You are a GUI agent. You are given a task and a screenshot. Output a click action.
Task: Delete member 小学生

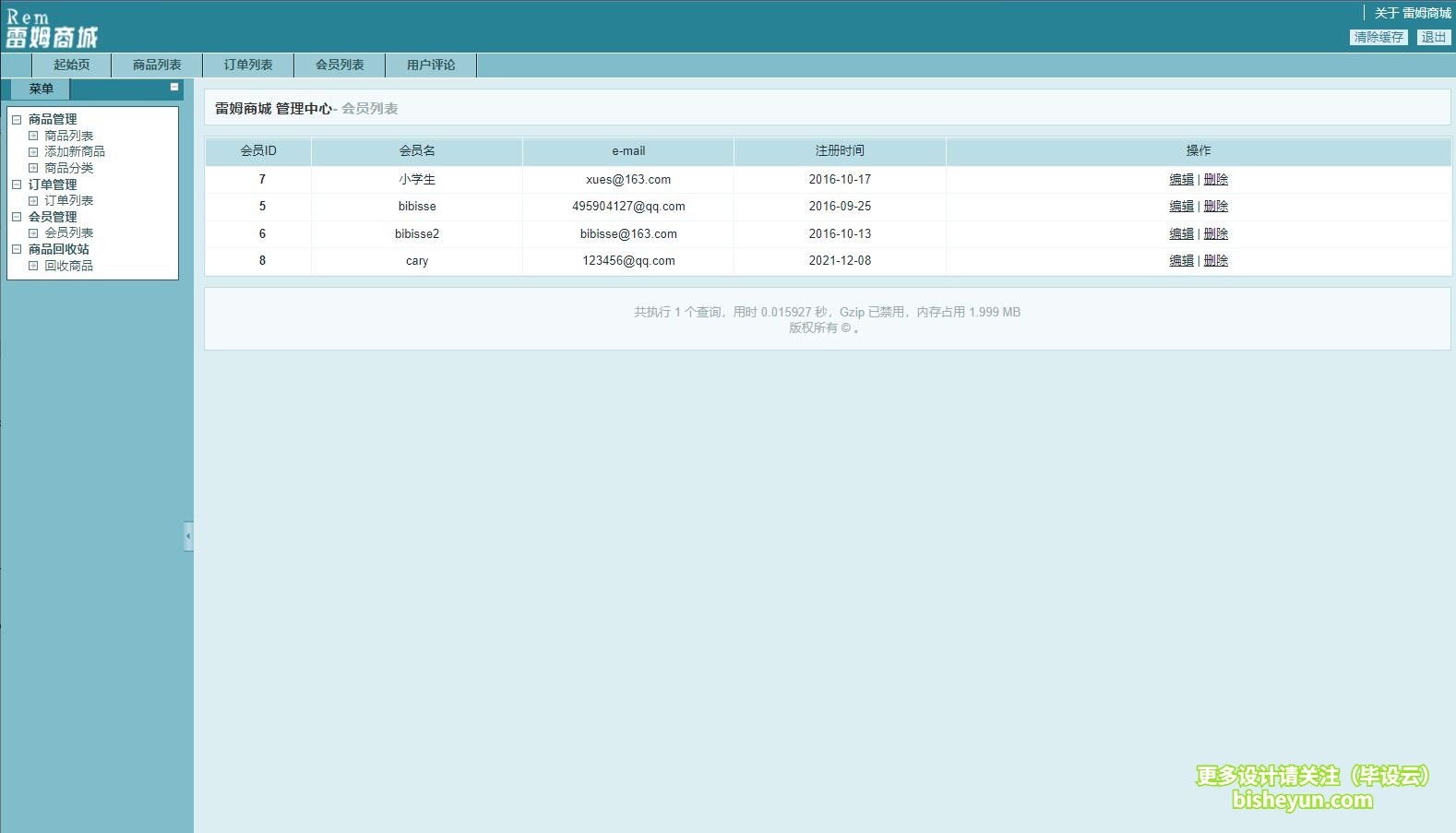coord(1216,179)
